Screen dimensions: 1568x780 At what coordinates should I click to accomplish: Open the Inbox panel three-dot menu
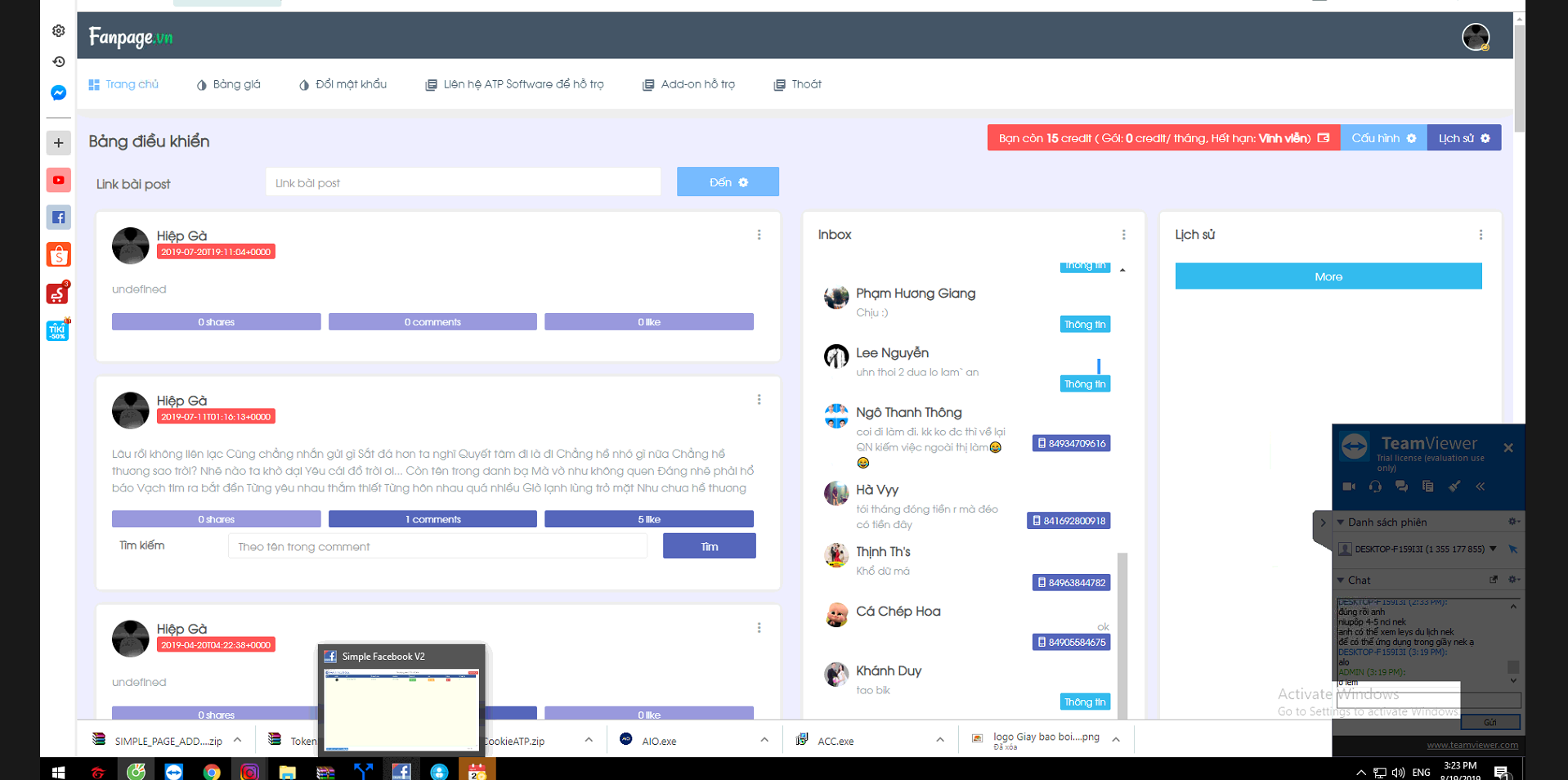click(x=1124, y=235)
